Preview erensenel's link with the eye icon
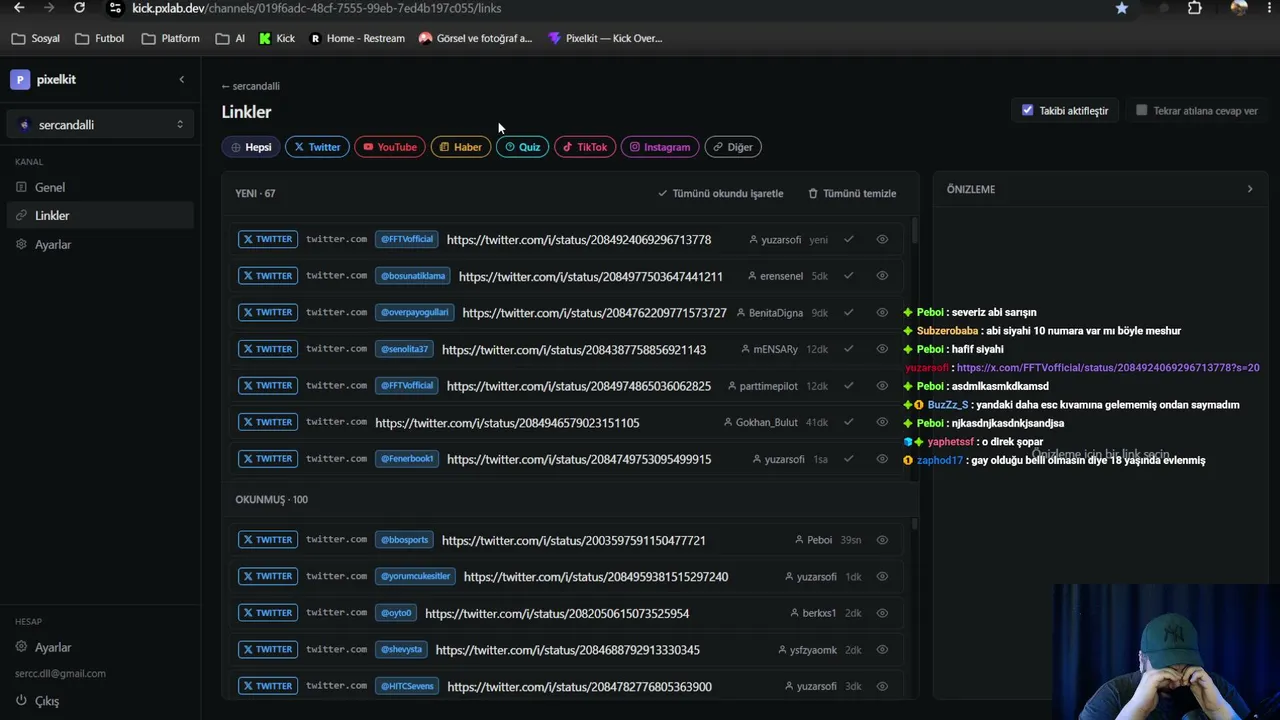 pos(882,276)
